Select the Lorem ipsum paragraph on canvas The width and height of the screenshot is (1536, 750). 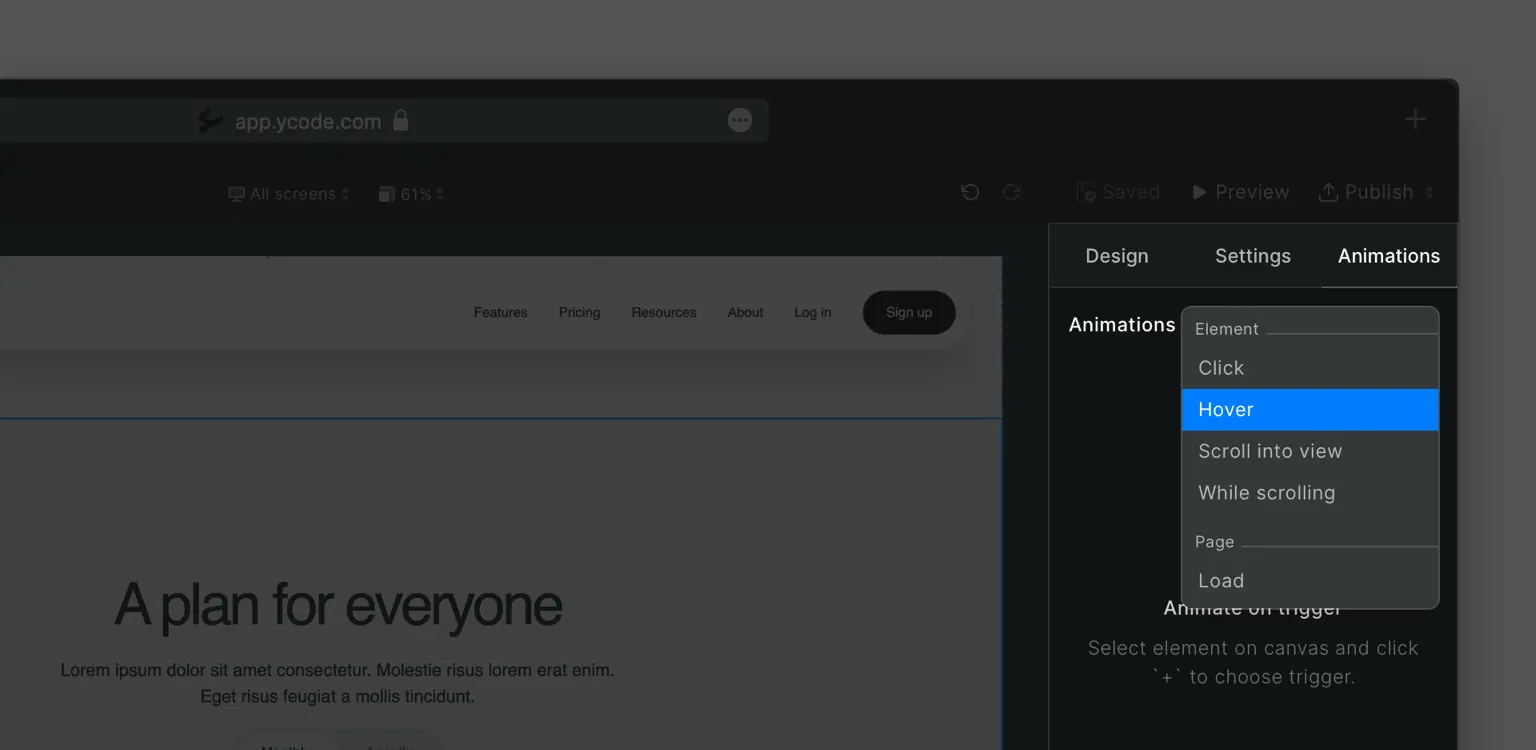[337, 683]
